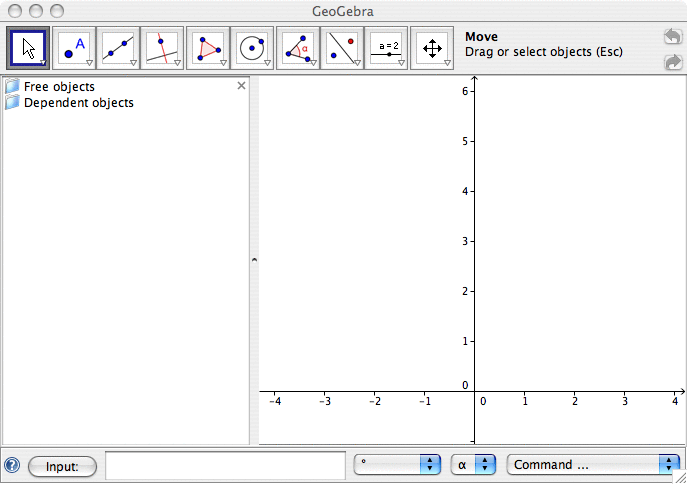Image resolution: width=687 pixels, height=484 pixels.
Task: Pick the Perpendicular line tool
Action: tap(163, 47)
